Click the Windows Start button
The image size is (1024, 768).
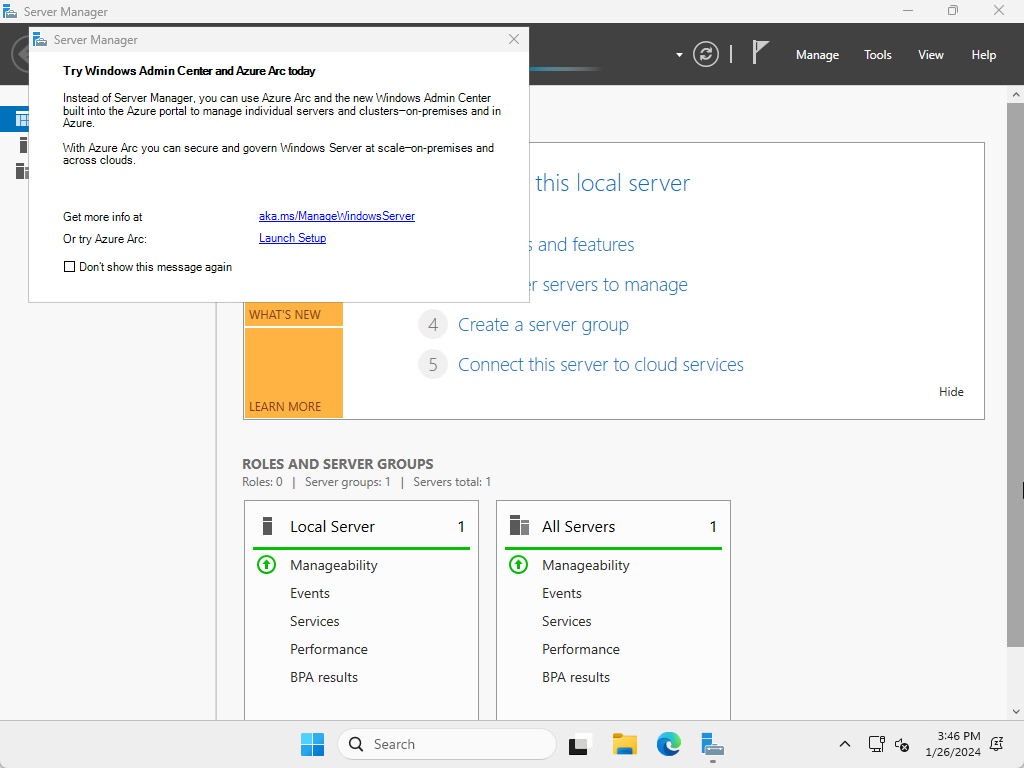point(312,744)
